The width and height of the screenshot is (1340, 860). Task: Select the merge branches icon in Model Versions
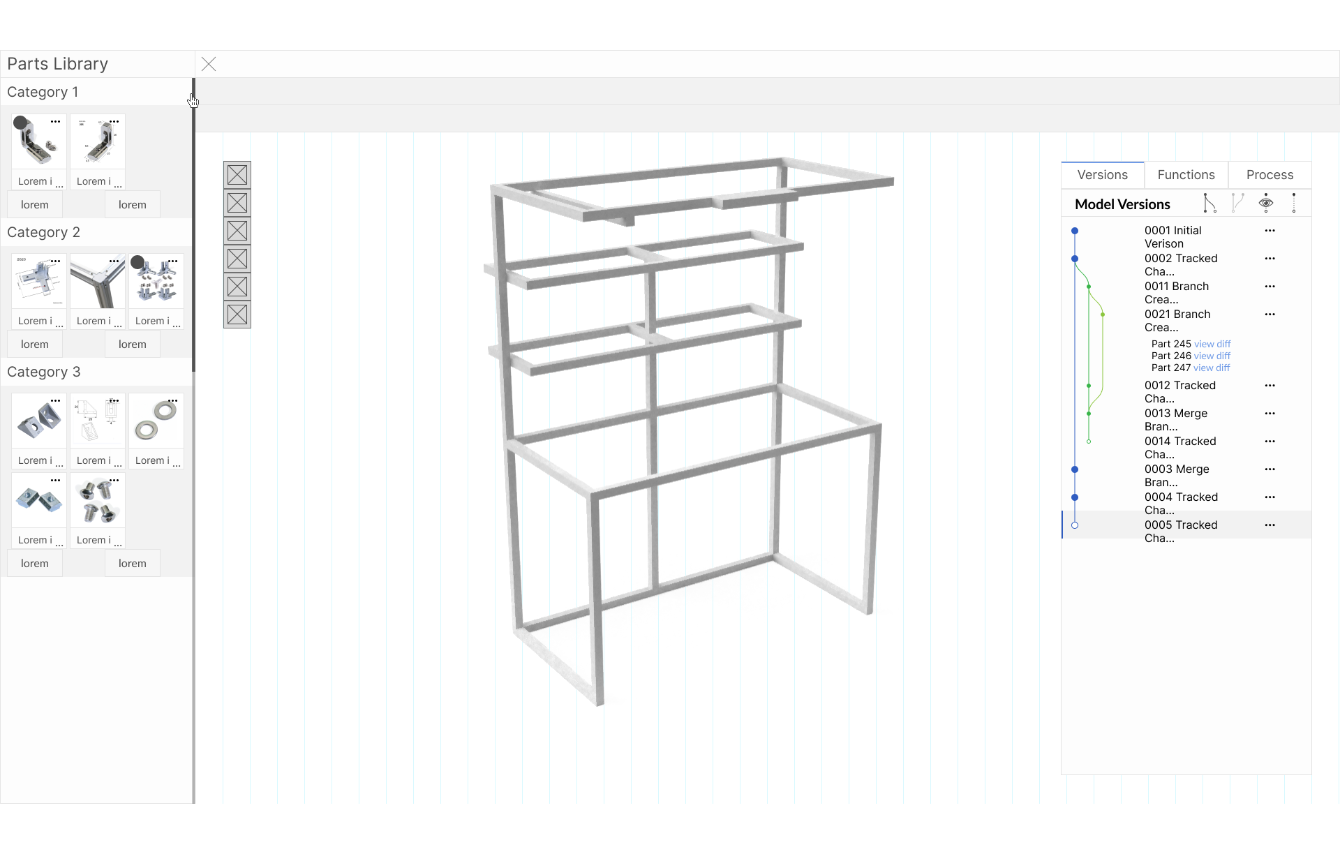[1237, 202]
